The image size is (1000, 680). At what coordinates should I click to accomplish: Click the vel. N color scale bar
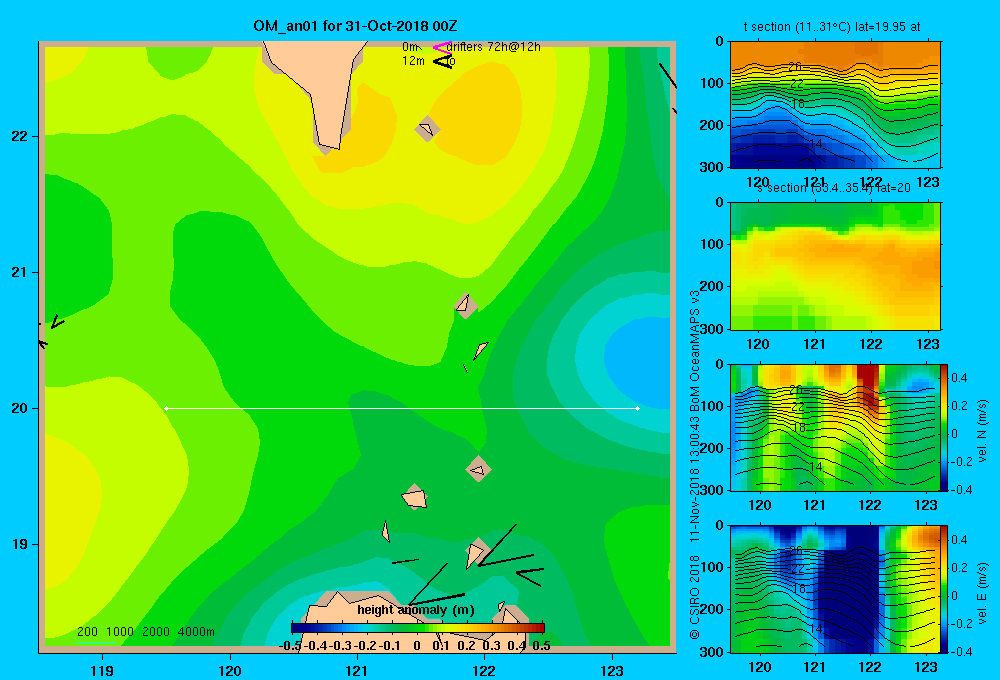pos(945,427)
